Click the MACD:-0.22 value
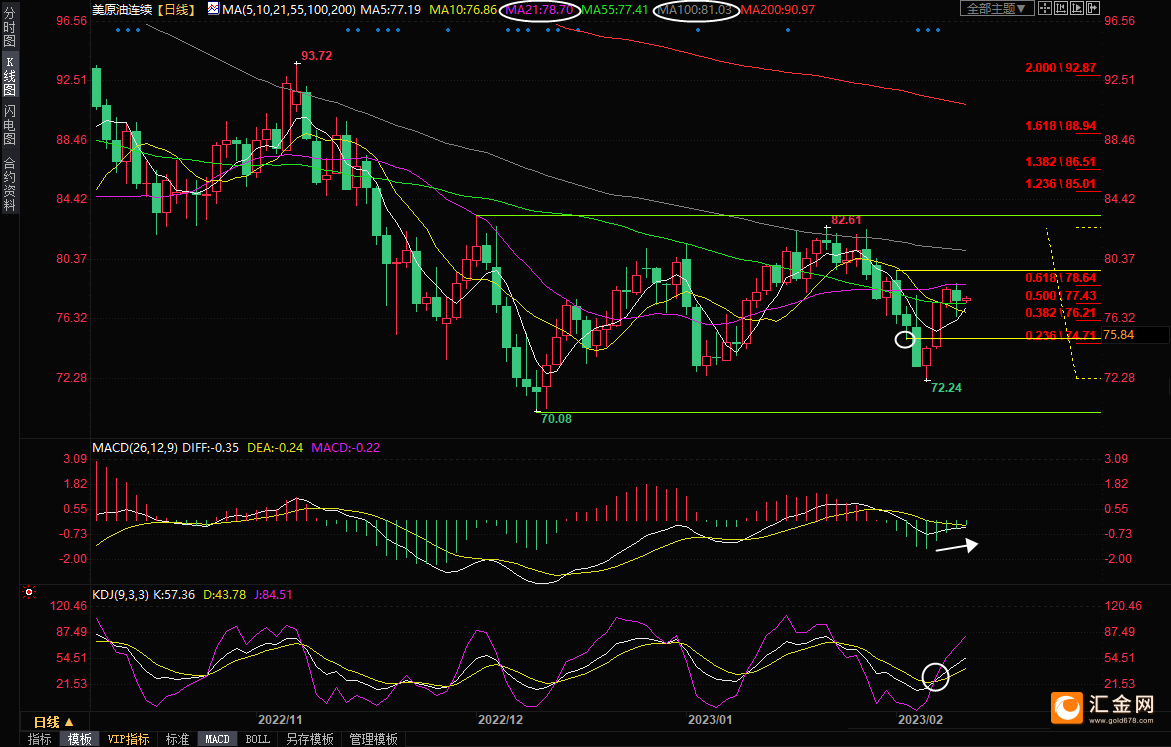 point(345,447)
